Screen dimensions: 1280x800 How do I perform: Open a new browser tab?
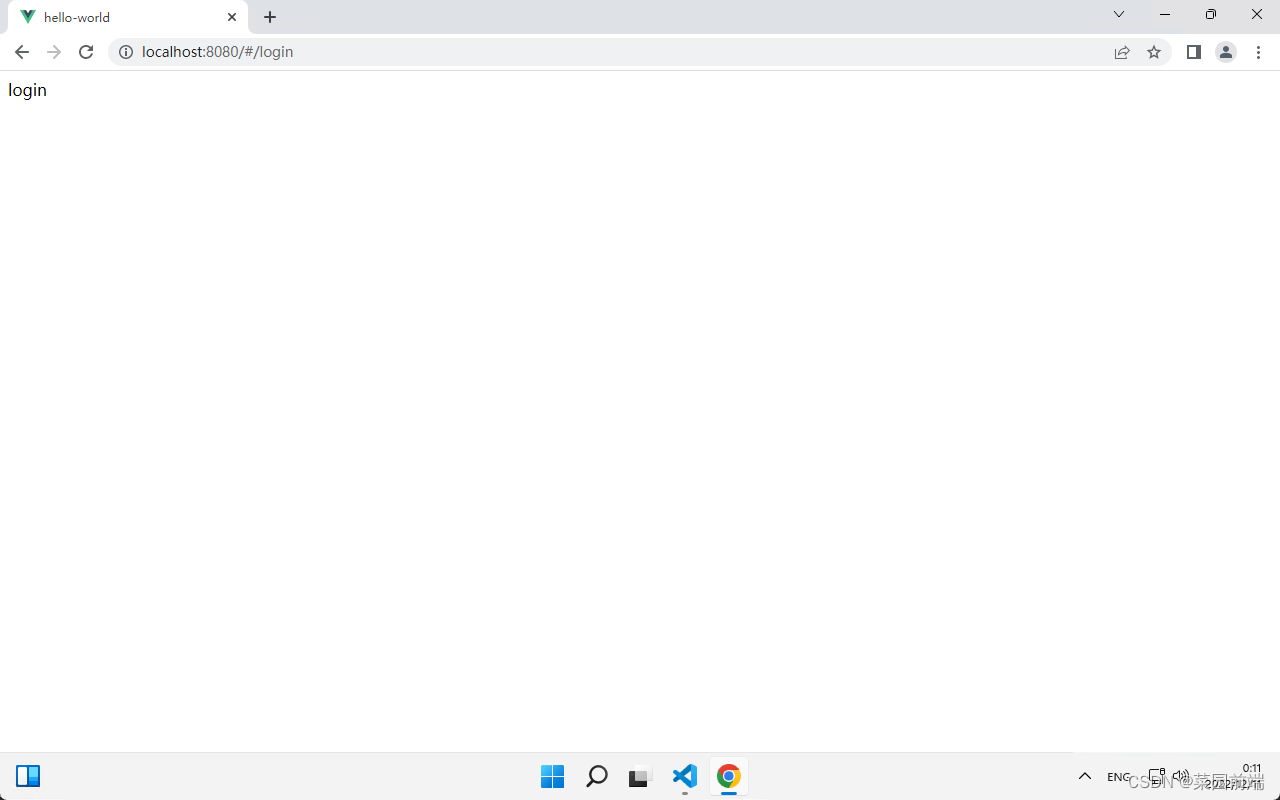(x=270, y=17)
